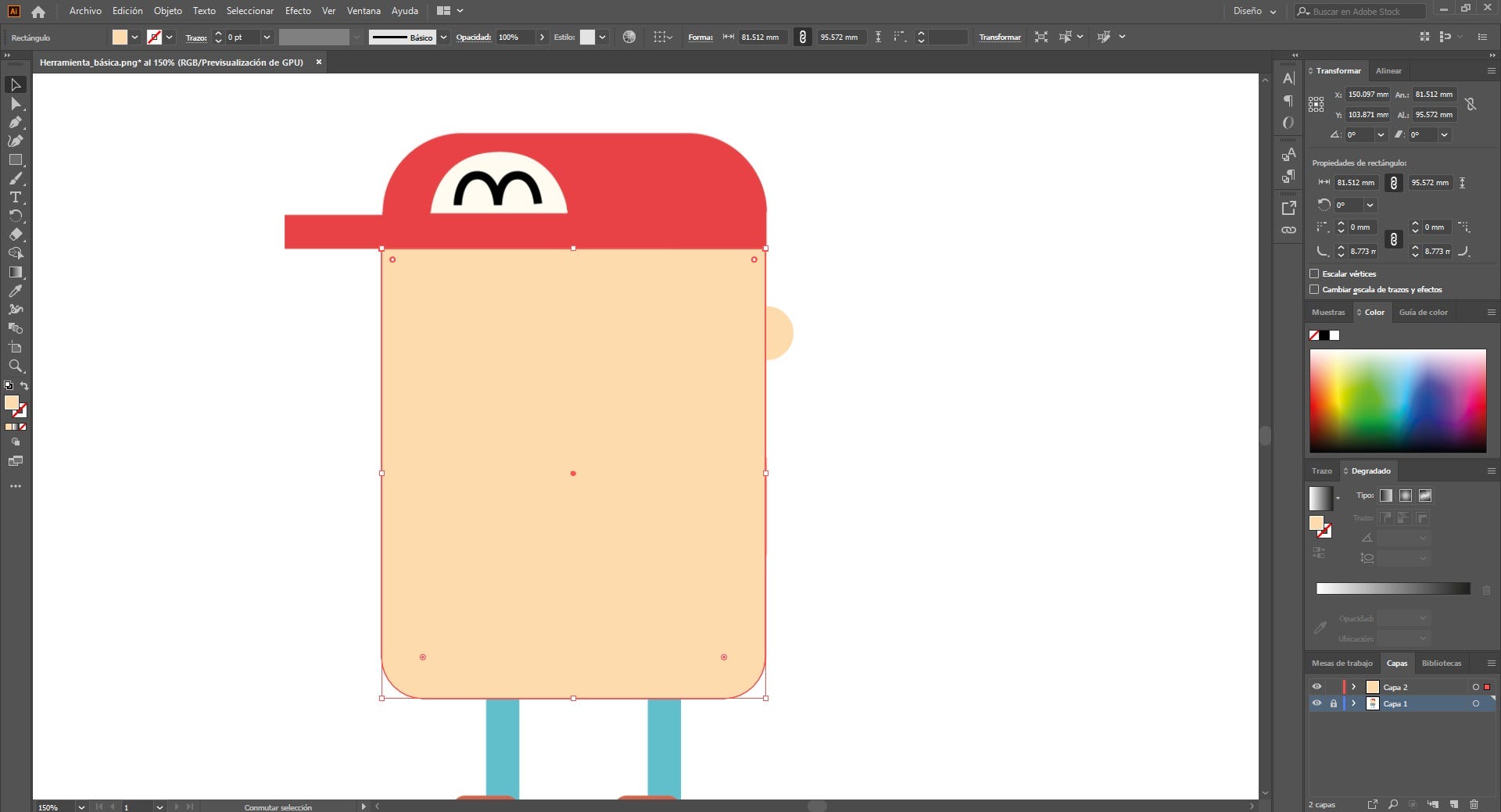Check Cambiar escala de trazos y efectos

coord(1314,289)
